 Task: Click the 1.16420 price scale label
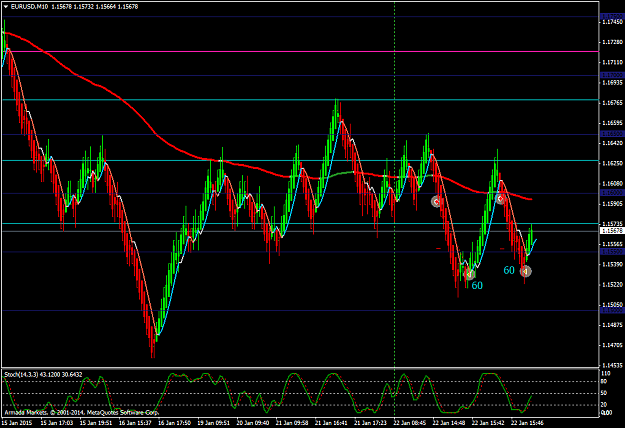point(613,143)
